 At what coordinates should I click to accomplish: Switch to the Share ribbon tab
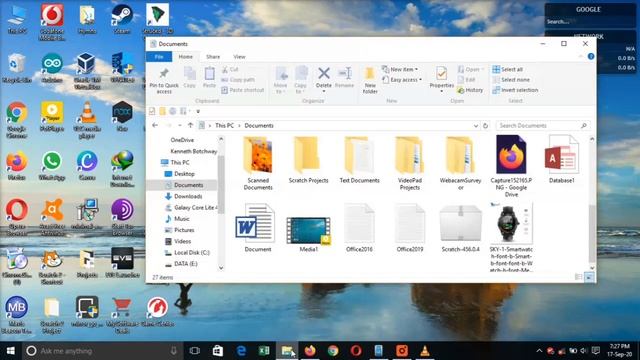(x=213, y=57)
